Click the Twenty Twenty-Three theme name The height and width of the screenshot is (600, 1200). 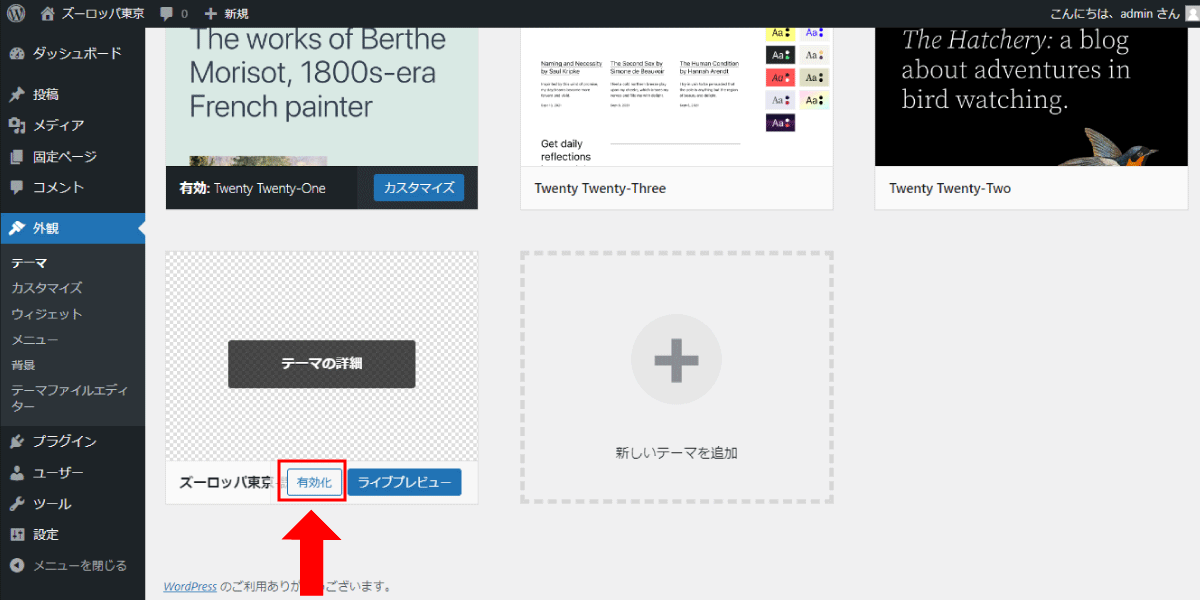(x=600, y=188)
